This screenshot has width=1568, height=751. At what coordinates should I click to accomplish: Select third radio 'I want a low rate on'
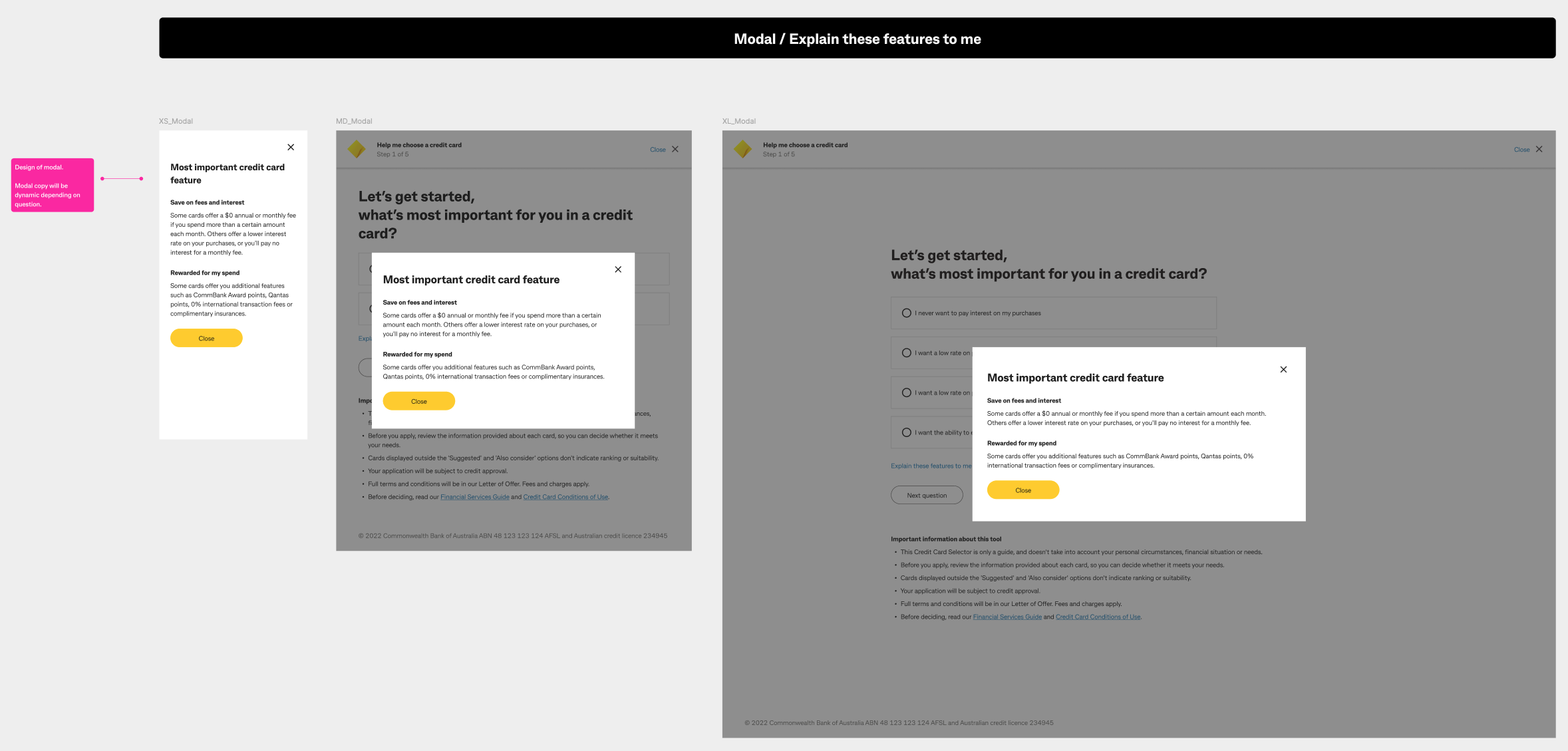906,393
